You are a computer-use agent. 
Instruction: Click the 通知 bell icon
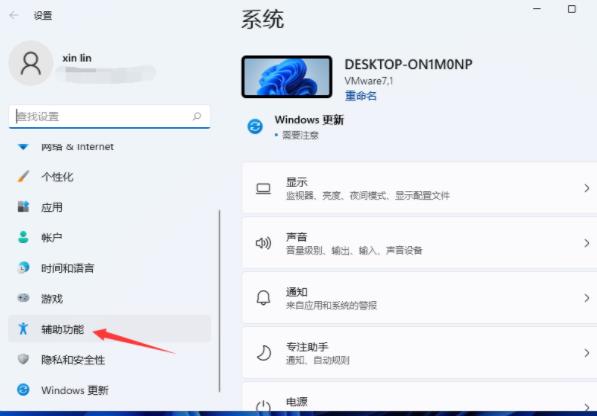point(263,298)
